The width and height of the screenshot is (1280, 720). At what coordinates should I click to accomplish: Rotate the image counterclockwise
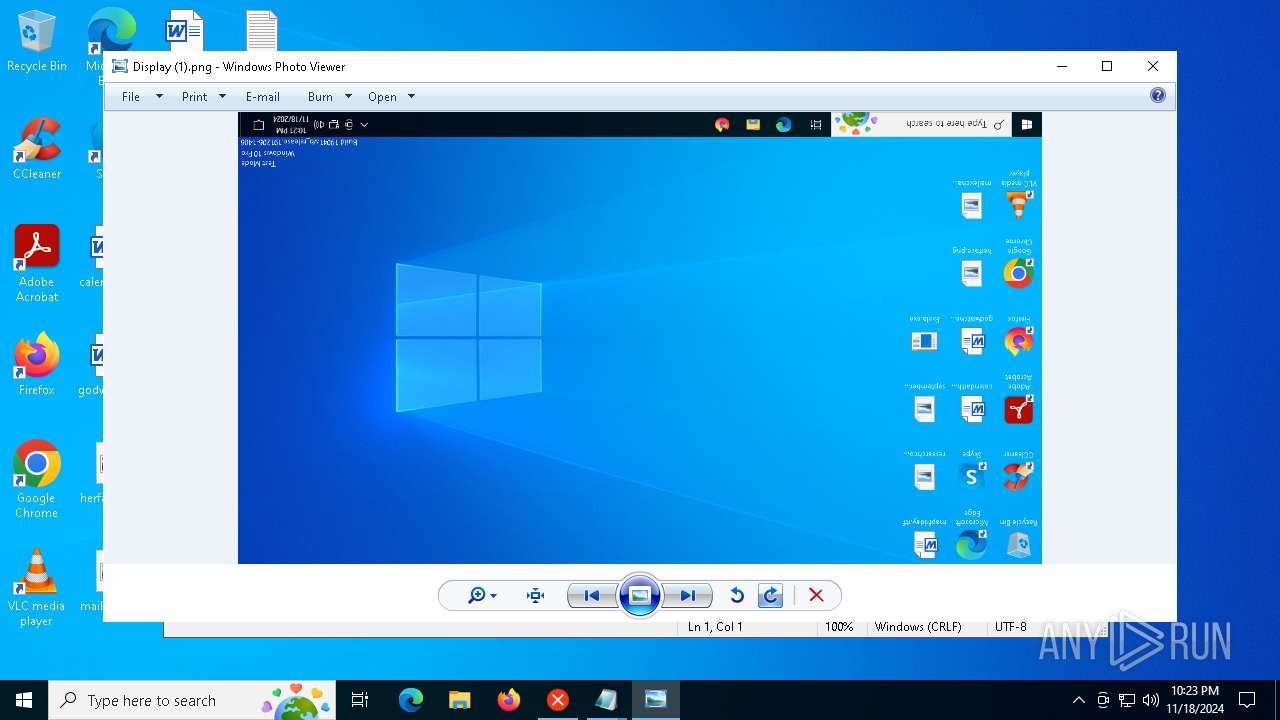click(x=737, y=596)
